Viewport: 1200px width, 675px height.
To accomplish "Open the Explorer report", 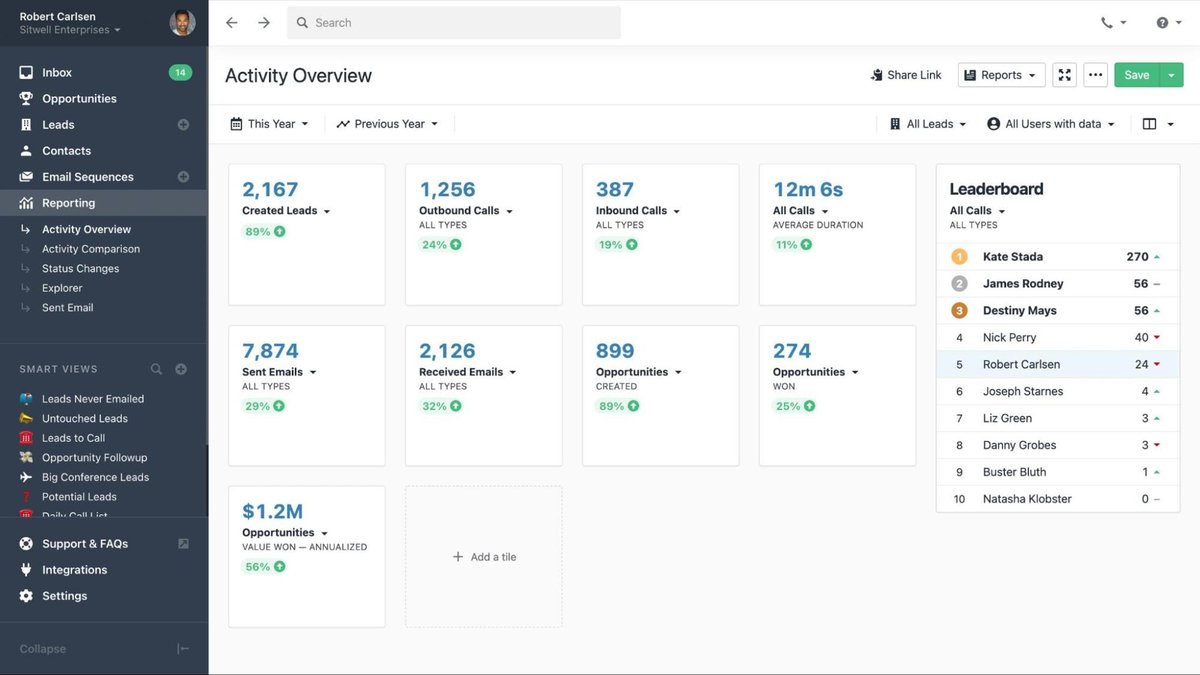I will point(62,288).
